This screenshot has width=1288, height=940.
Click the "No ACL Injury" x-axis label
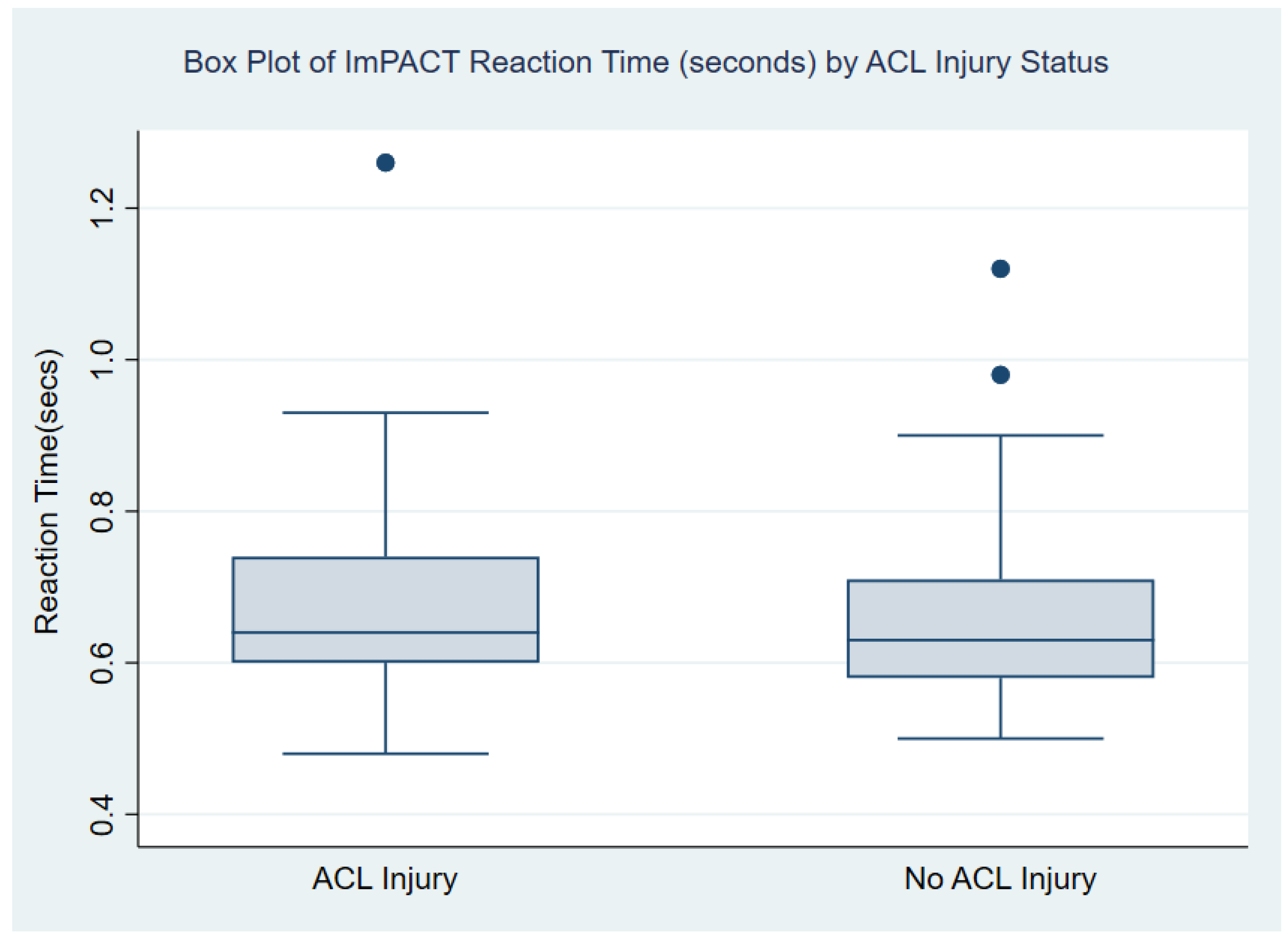click(1000, 878)
